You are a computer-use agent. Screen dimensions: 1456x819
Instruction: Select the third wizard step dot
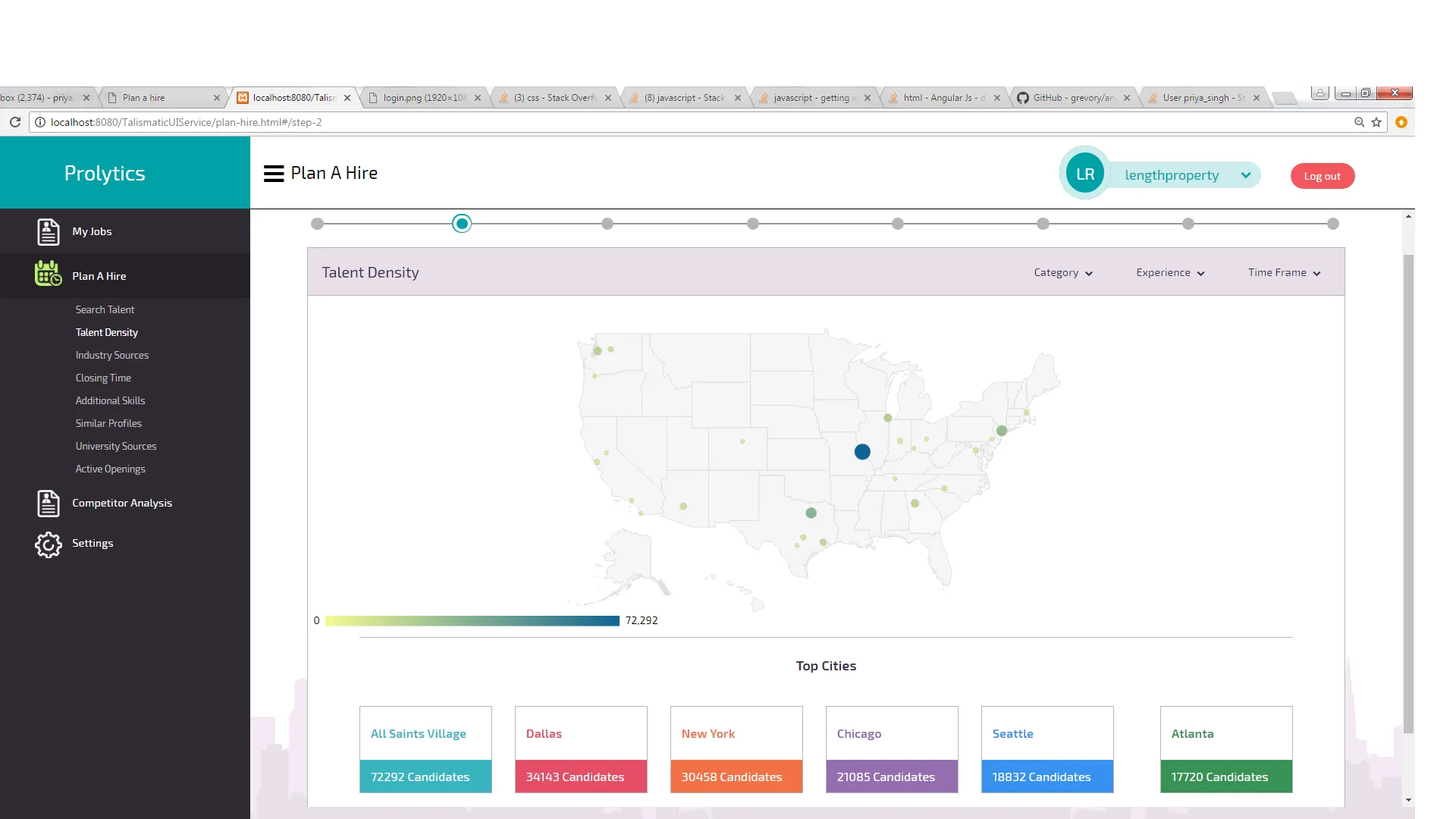(607, 224)
